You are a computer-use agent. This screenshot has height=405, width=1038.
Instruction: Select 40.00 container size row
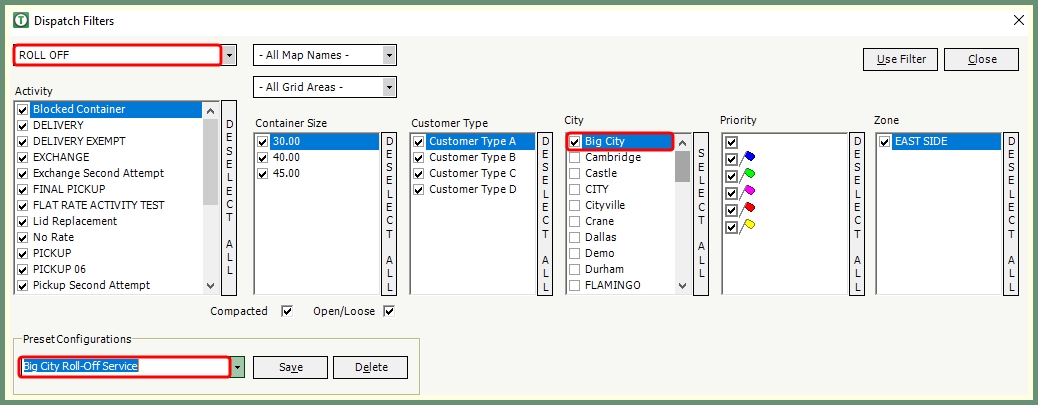coord(286,158)
